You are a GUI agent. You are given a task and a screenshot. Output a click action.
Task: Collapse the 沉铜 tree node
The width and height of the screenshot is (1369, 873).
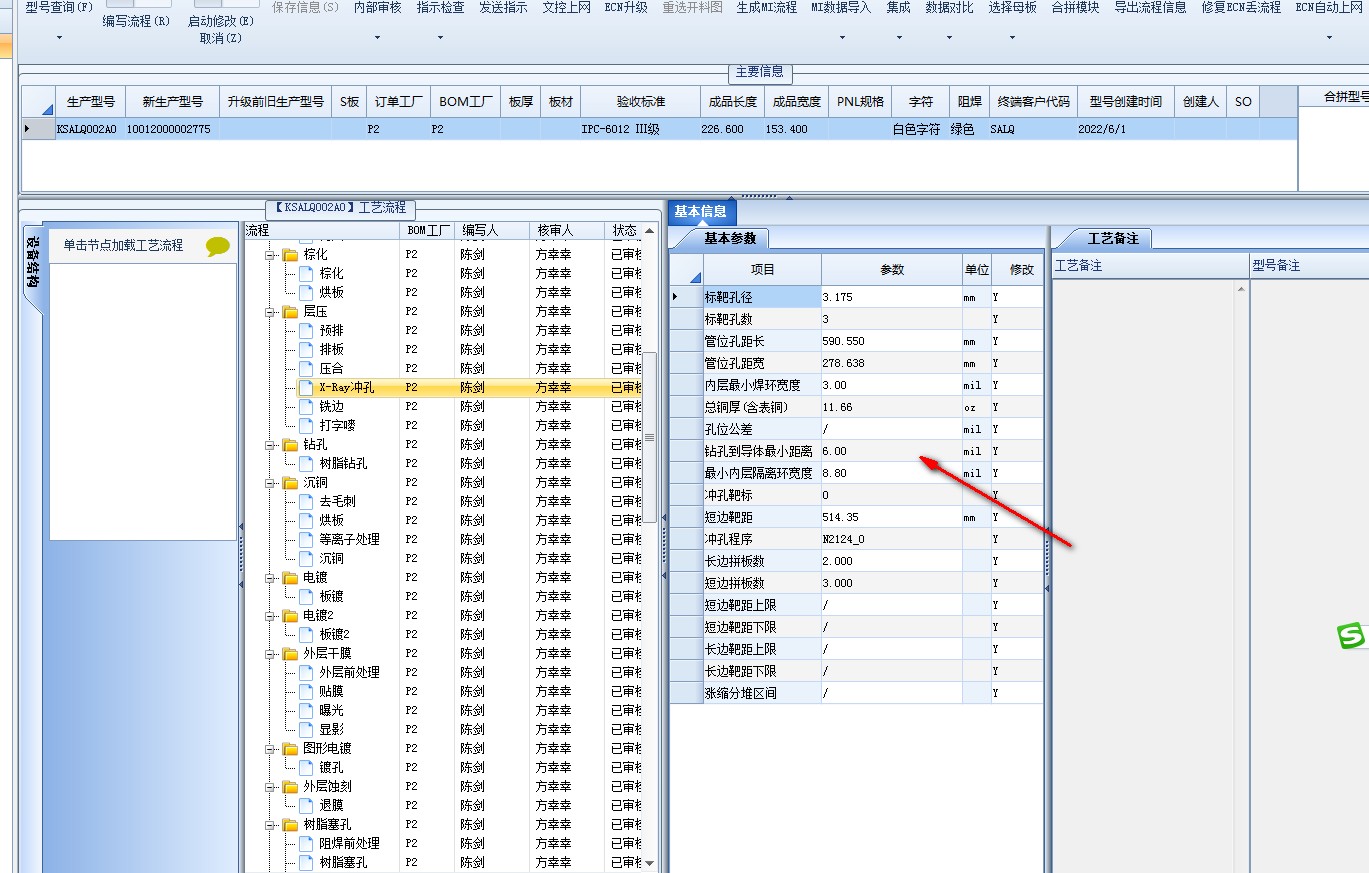[x=270, y=483]
